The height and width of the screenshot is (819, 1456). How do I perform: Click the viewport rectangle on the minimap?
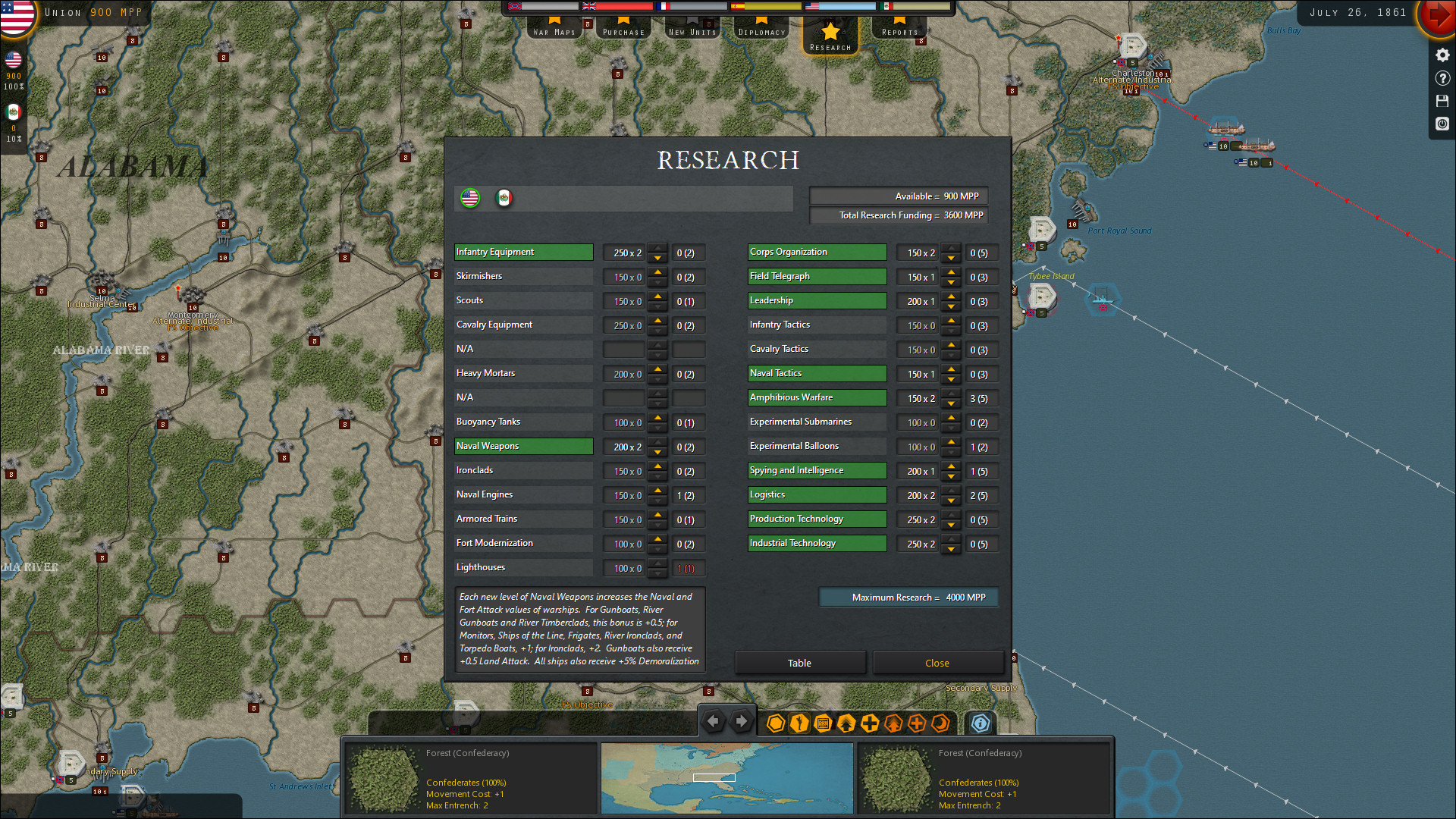click(714, 777)
